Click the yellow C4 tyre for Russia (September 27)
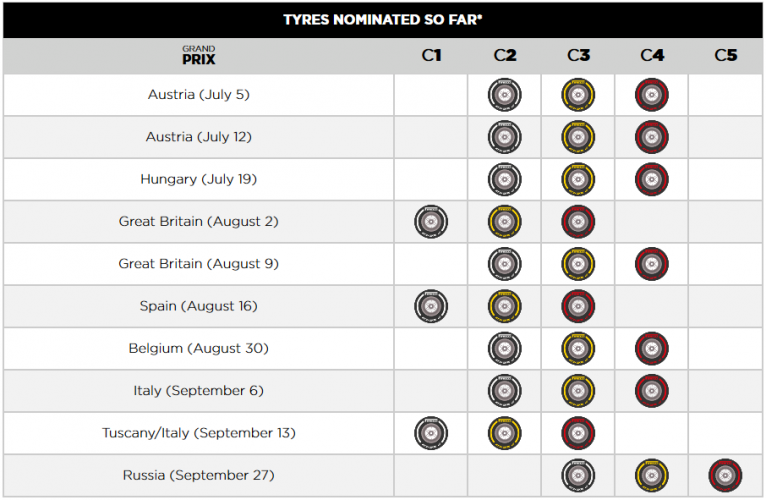 pos(652,475)
